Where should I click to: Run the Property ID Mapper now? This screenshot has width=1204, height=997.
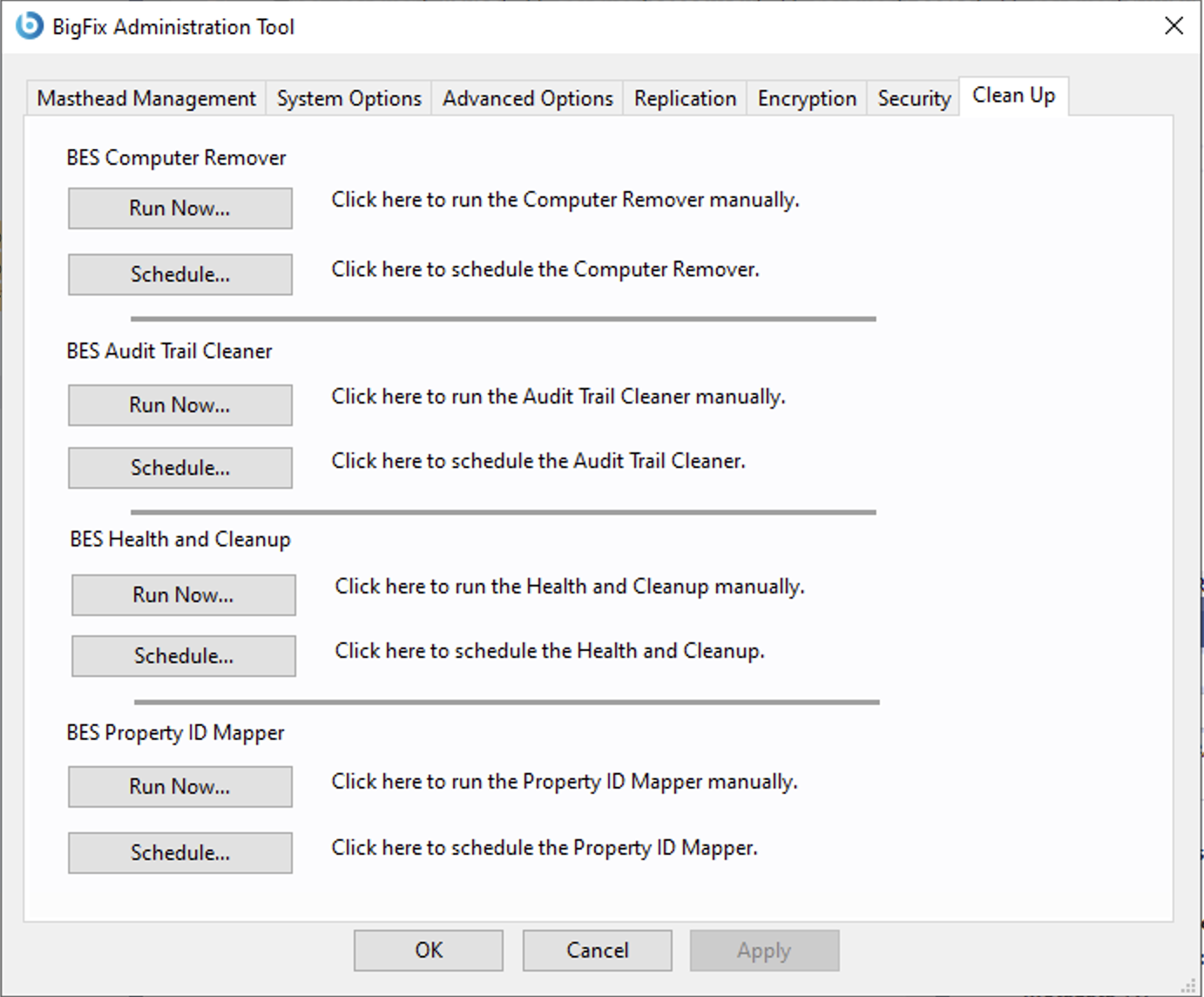point(180,787)
